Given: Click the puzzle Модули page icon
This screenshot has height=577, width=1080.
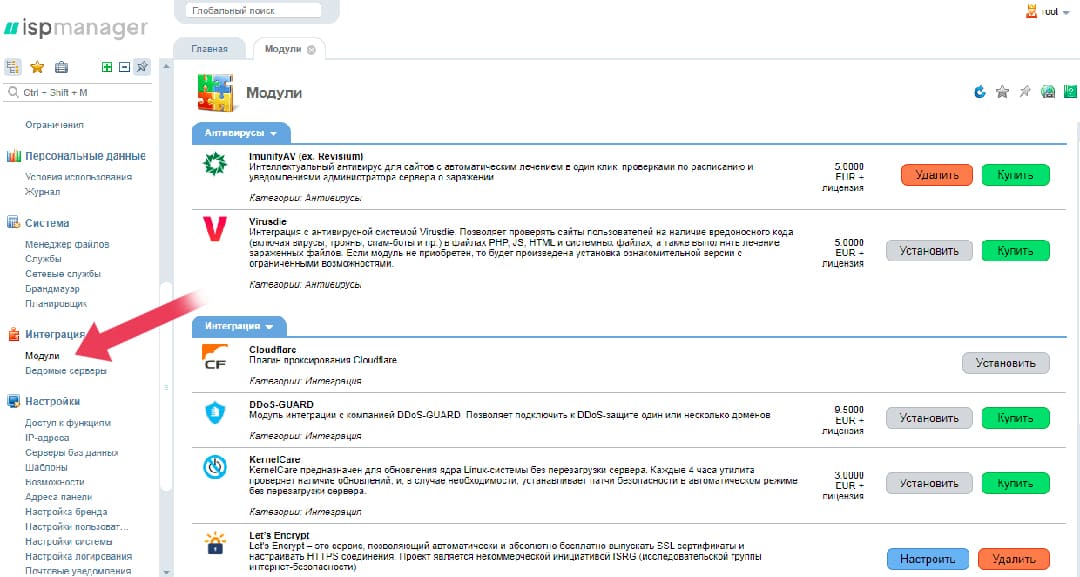Looking at the screenshot, I should click(x=216, y=92).
